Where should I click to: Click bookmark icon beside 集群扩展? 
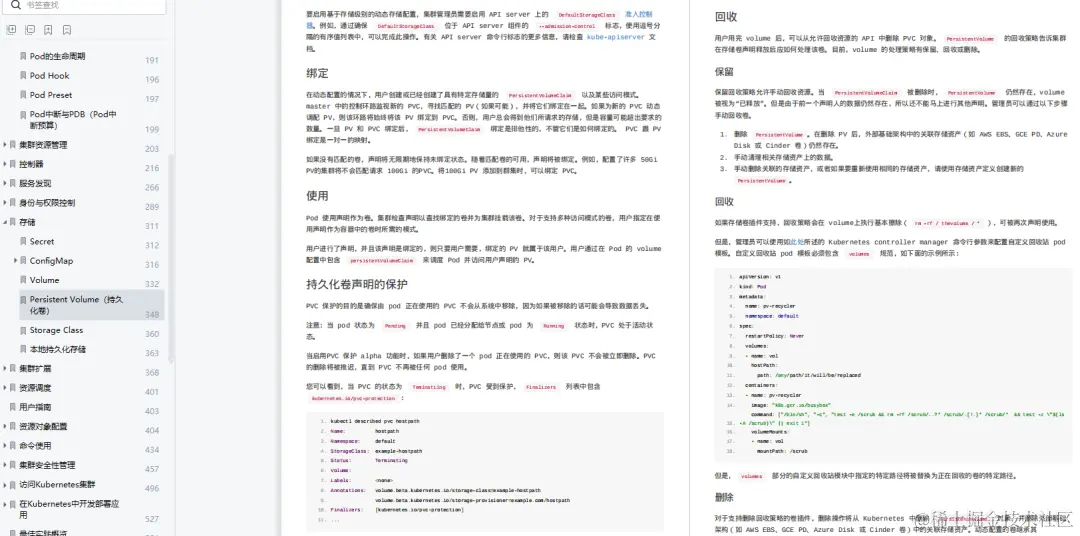[13, 369]
